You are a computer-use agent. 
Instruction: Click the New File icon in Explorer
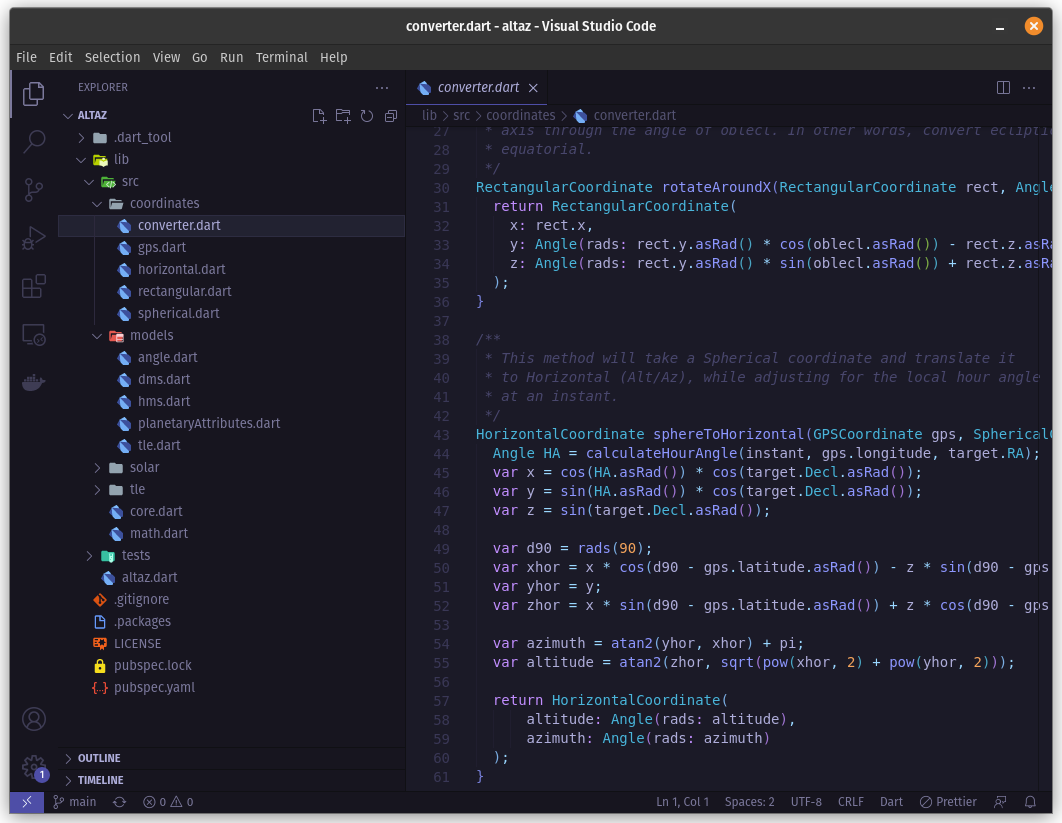pyautogui.click(x=319, y=116)
